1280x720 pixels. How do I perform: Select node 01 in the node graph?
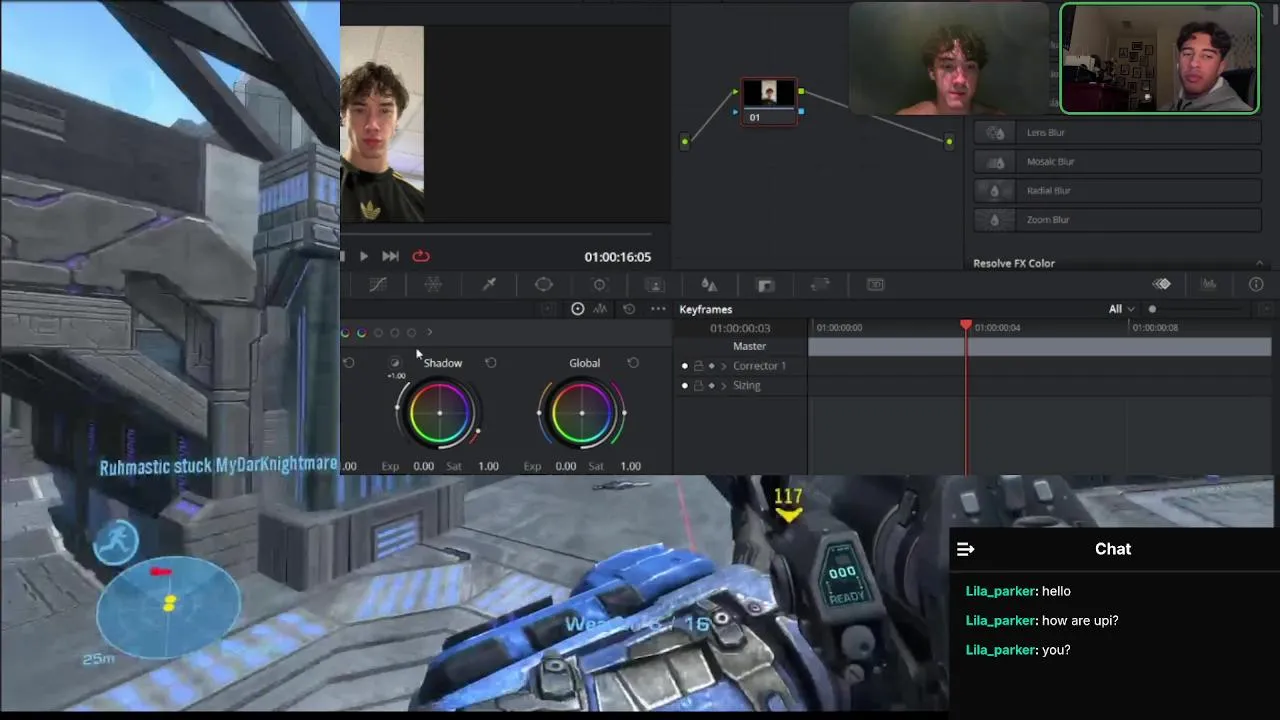click(769, 101)
